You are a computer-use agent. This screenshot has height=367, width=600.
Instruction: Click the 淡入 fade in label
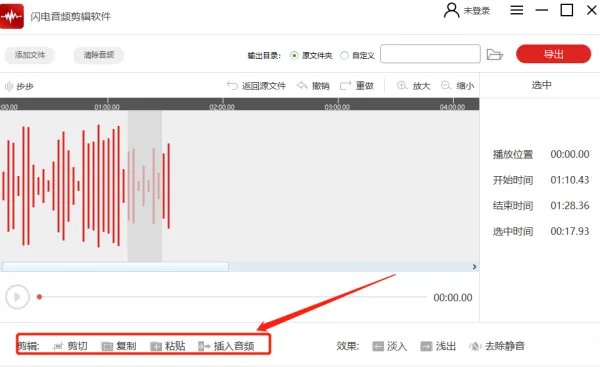397,346
